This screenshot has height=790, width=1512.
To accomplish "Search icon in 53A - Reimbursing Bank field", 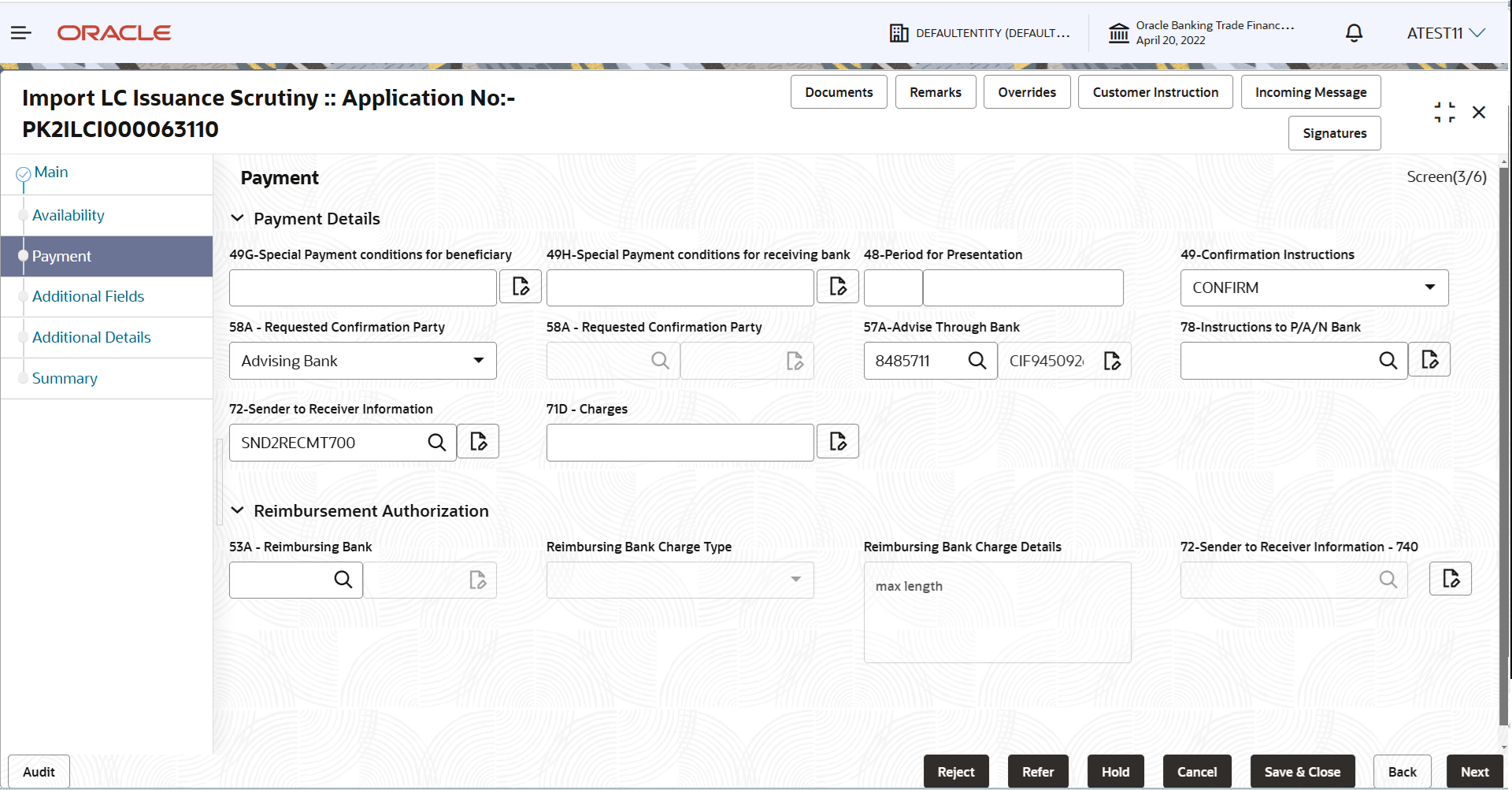I will tap(343, 580).
